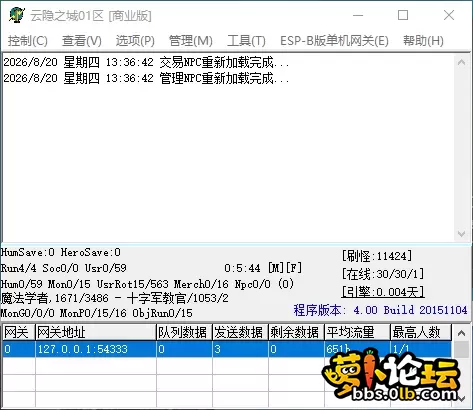The width and height of the screenshot is (473, 410).
Task: Open the ESP-B版单机网关(E) menu
Action: (x=334, y=41)
